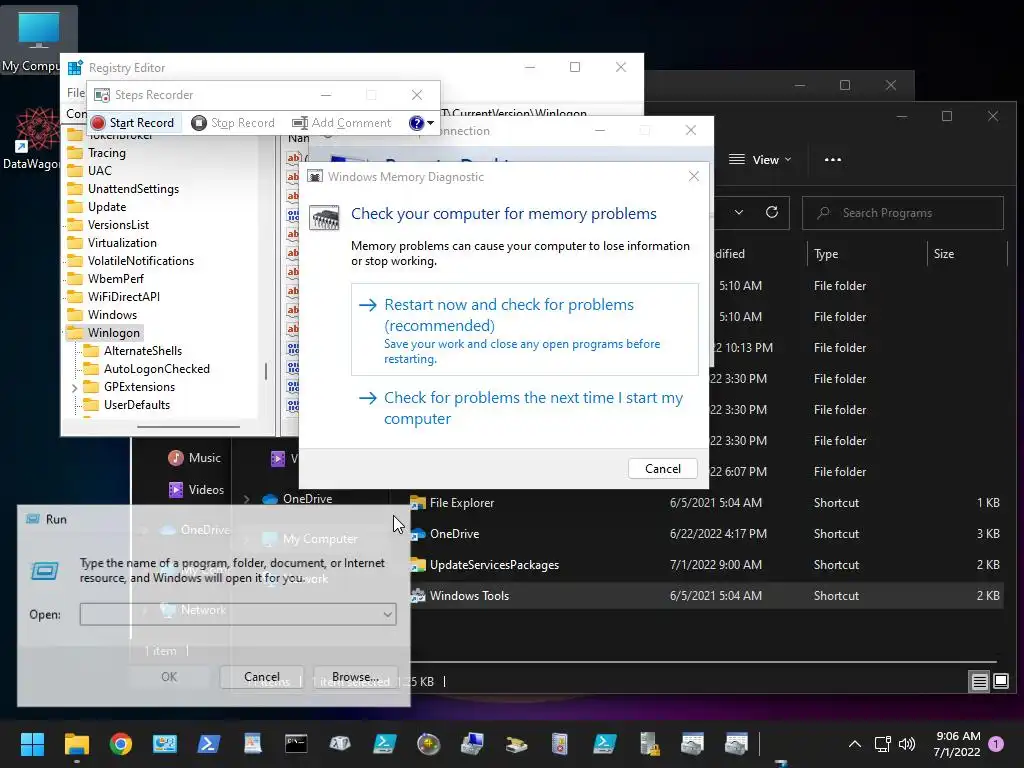Click Browse in the Run dialog
1024x768 pixels.
point(355,677)
